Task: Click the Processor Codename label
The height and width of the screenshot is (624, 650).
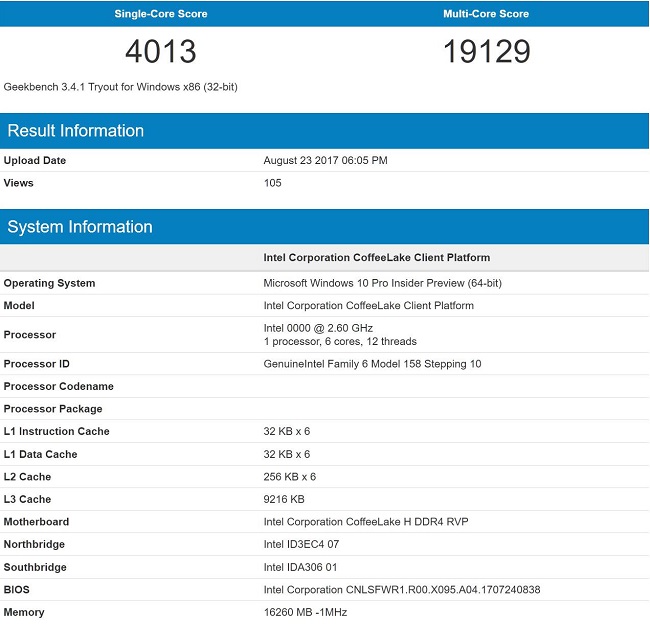Action: [x=58, y=386]
